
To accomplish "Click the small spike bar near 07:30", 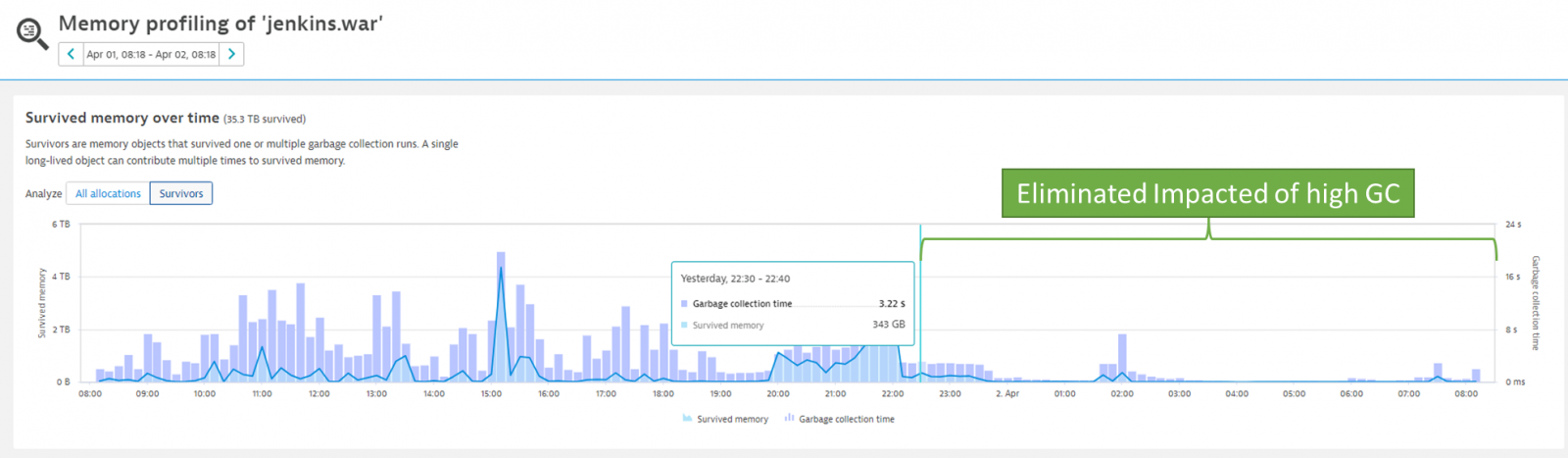I will 1438,372.
